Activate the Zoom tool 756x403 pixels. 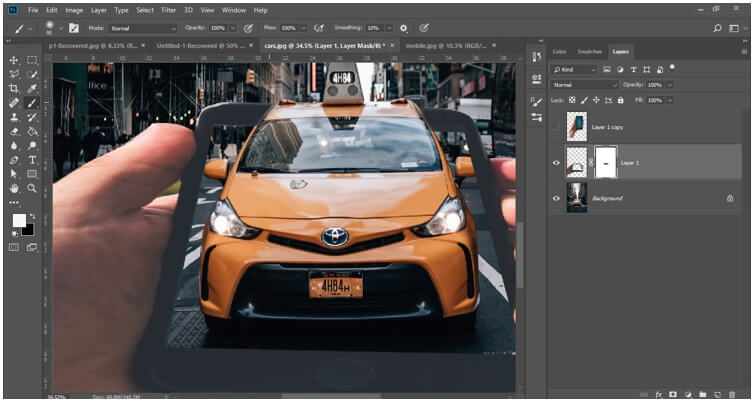(x=32, y=188)
